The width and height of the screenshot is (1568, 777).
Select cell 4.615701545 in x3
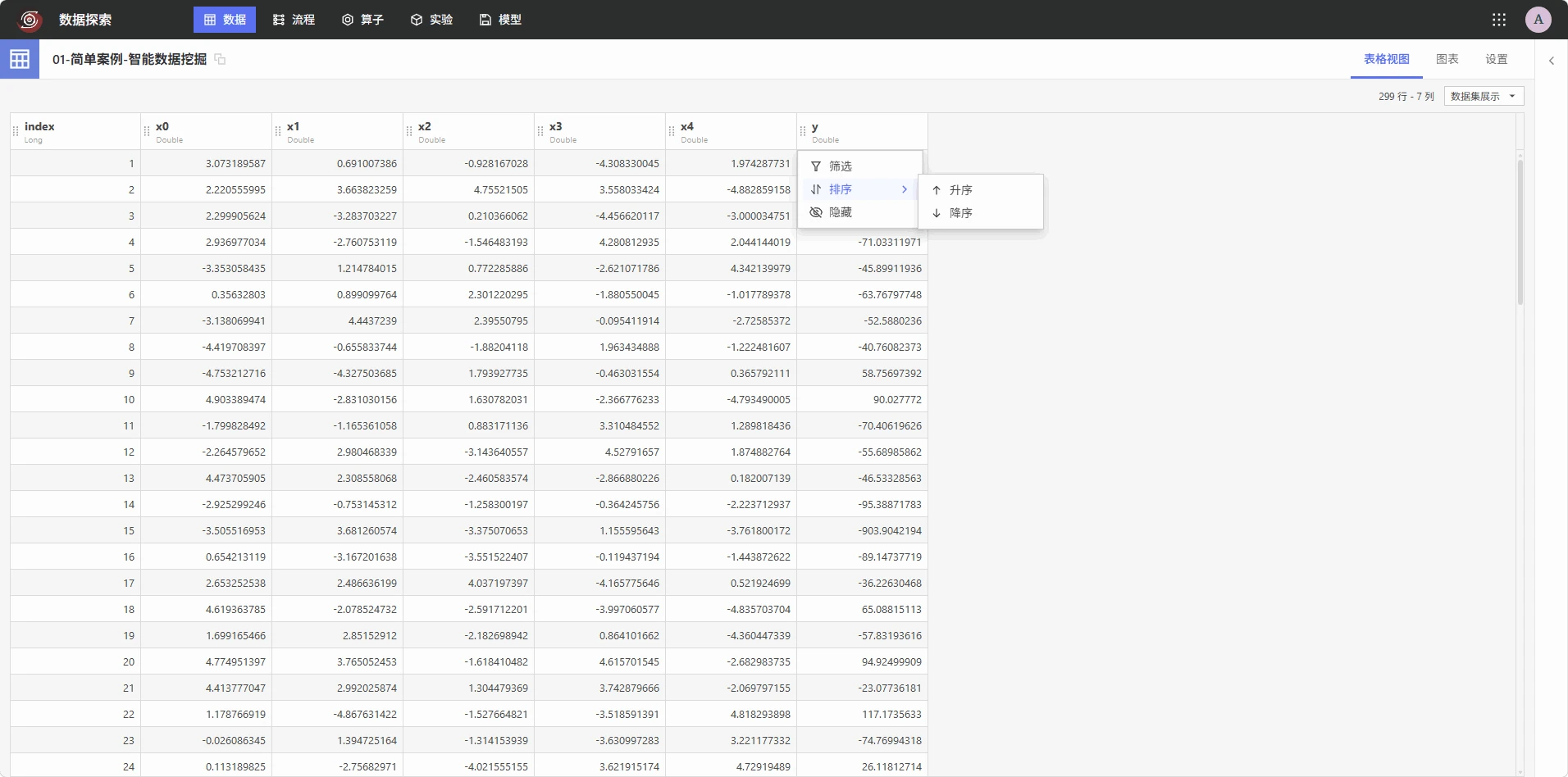click(x=600, y=661)
